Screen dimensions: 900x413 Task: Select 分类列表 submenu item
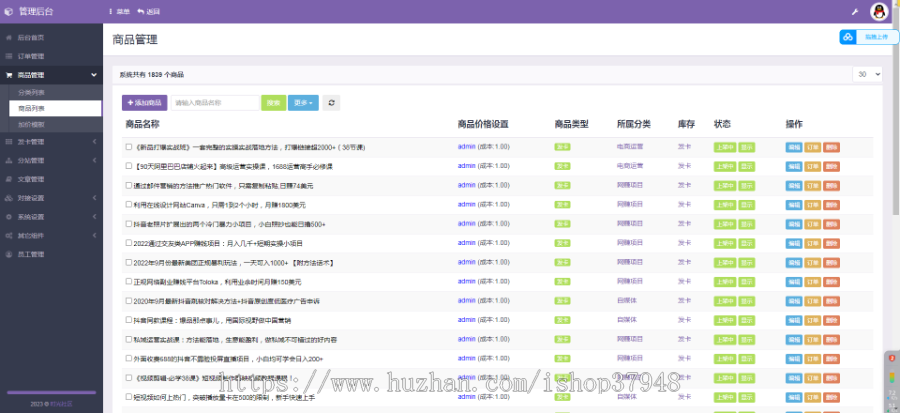coord(32,92)
